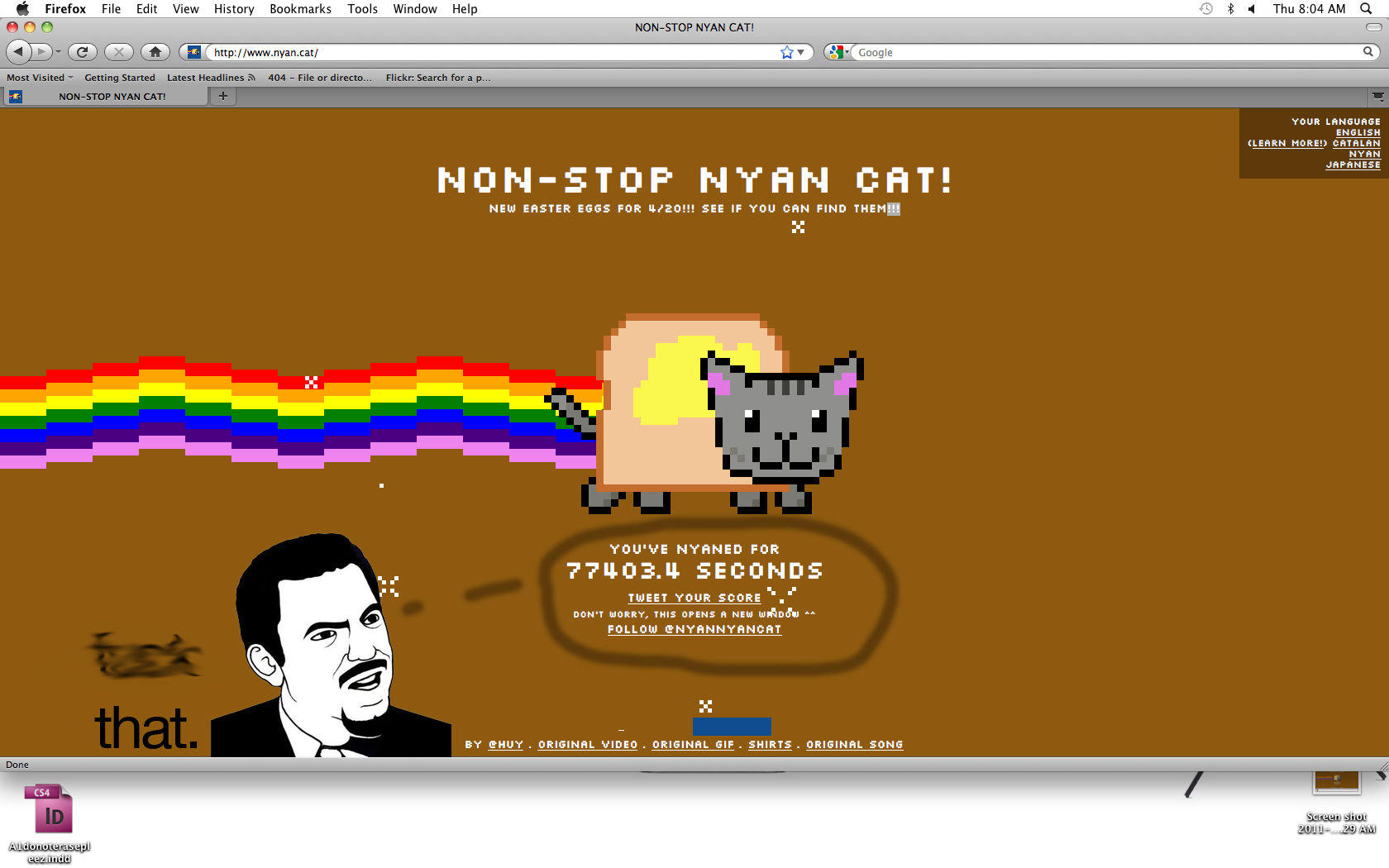Open the File menu
Image resolution: width=1389 pixels, height=868 pixels.
point(111,8)
